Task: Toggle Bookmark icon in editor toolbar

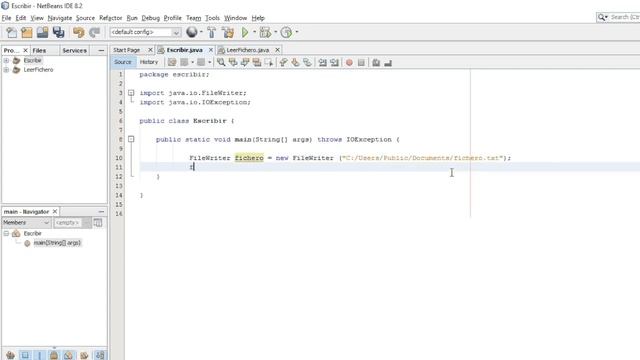Action: [307, 62]
